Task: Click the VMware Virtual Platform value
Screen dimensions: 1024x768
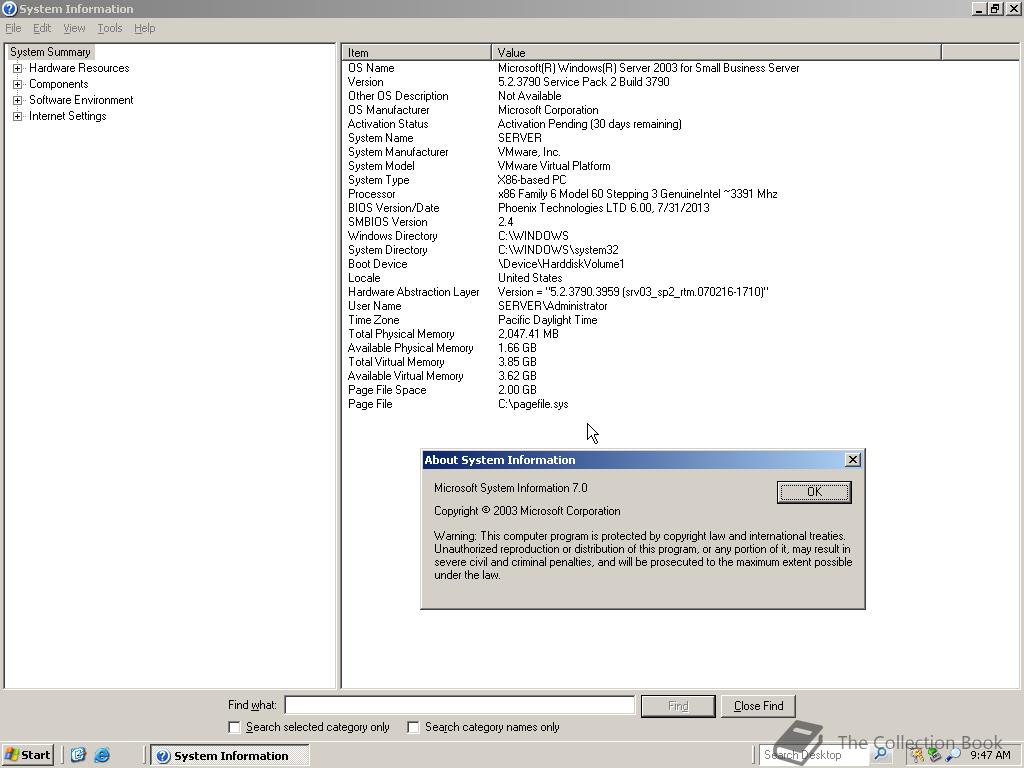Action: click(554, 166)
